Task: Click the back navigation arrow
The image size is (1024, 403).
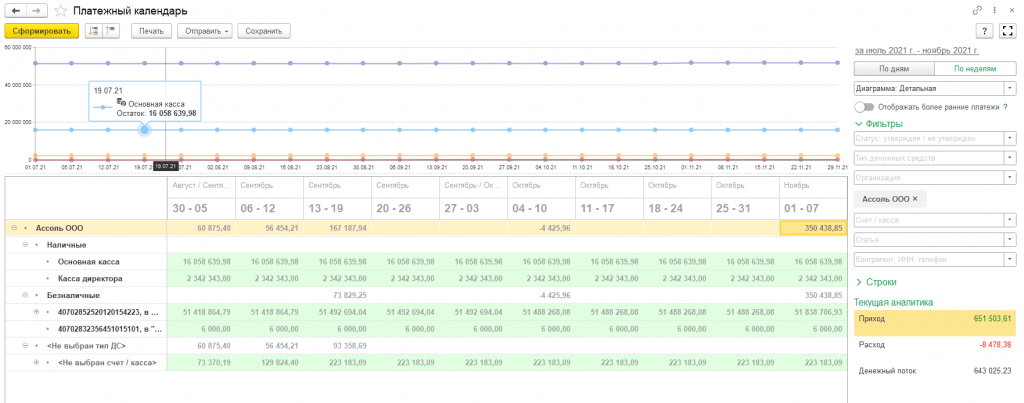Action: pyautogui.click(x=16, y=10)
